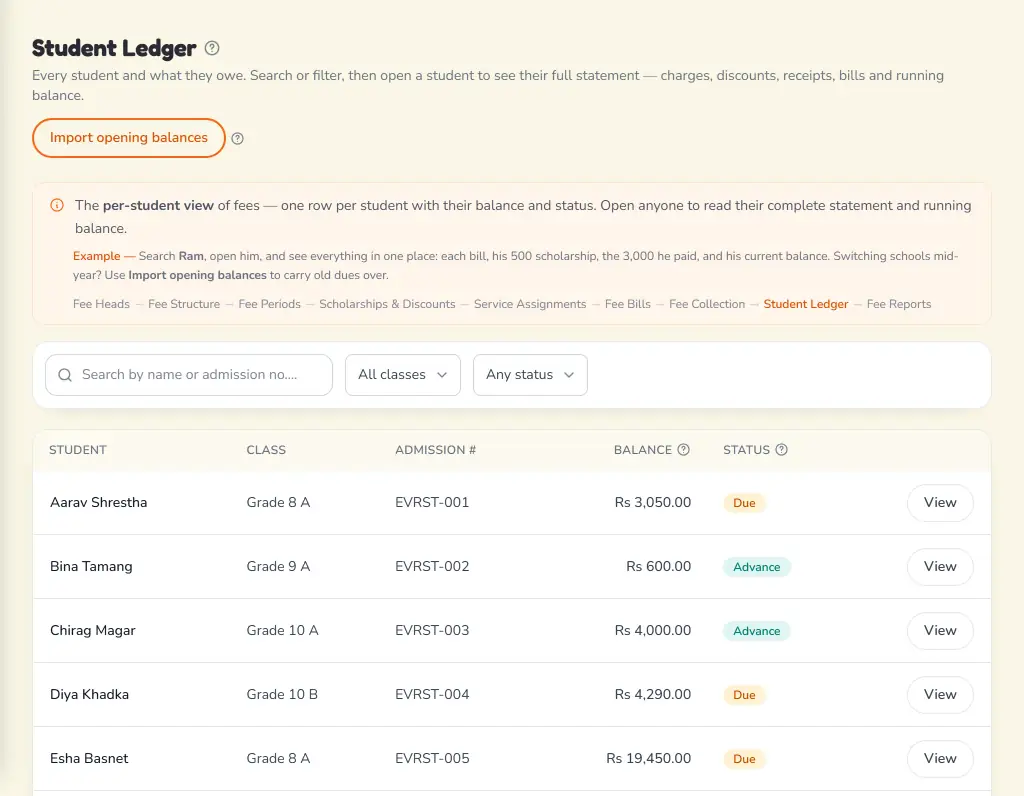Screen dimensions: 1024x796
Task: Open Scholarships & Discounts step
Action: click(x=387, y=304)
